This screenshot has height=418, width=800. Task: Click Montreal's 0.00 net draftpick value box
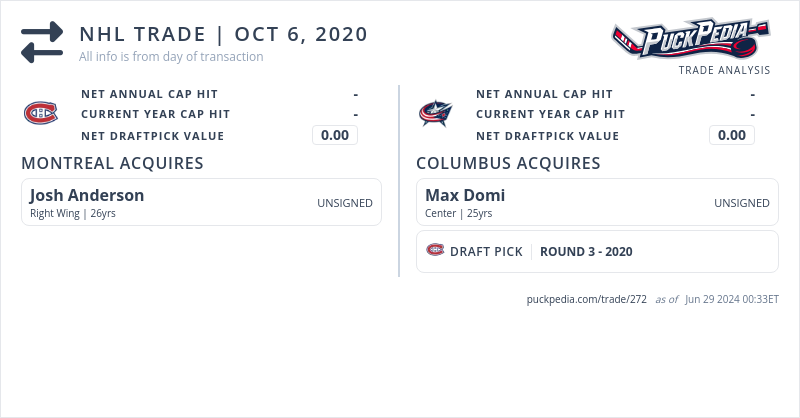click(x=335, y=135)
